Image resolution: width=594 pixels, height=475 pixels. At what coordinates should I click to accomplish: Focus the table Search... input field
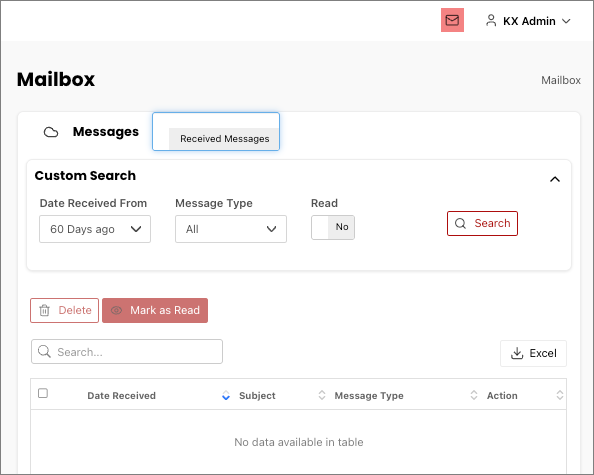pos(127,352)
